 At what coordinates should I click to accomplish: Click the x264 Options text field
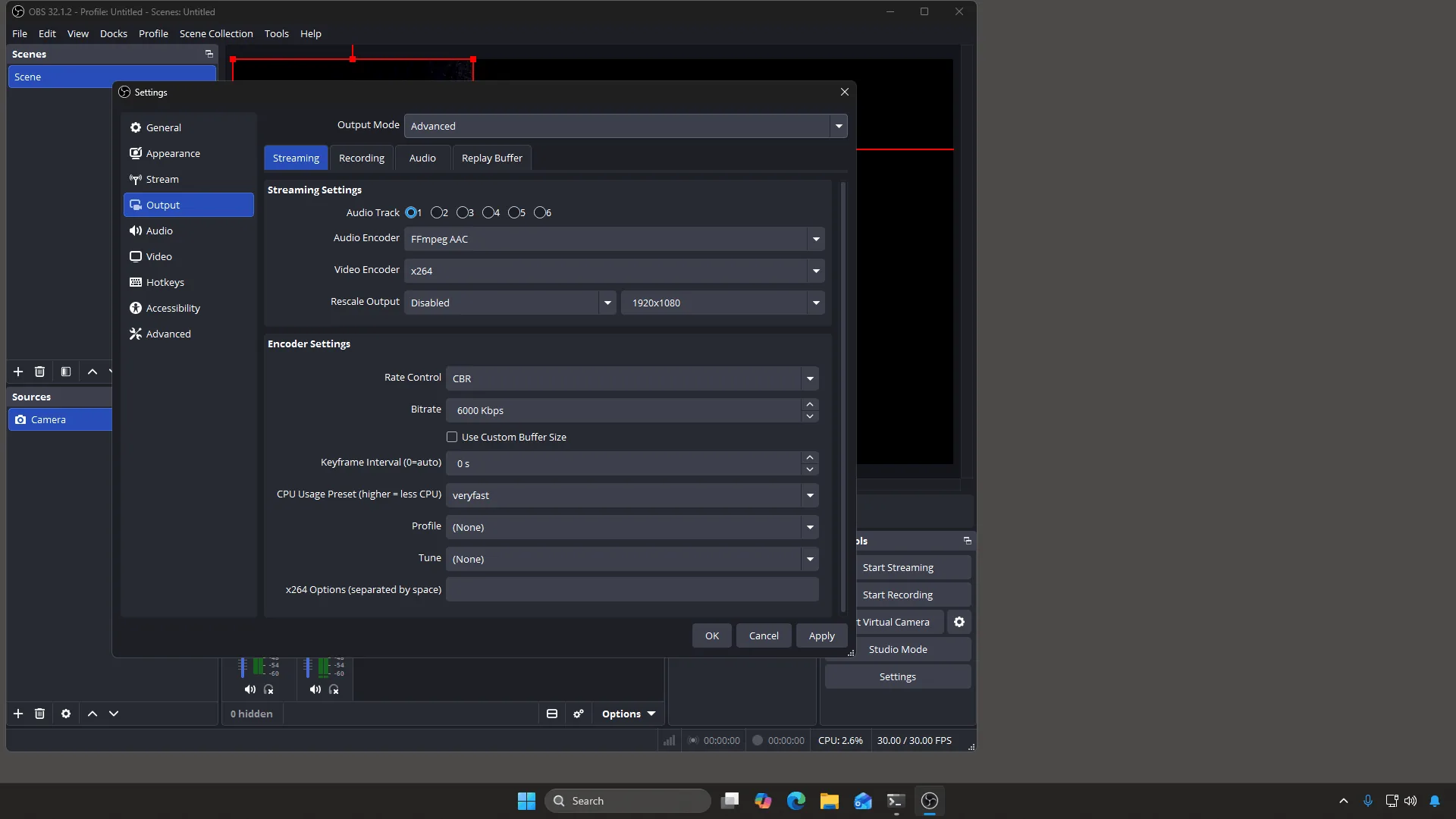tap(632, 589)
